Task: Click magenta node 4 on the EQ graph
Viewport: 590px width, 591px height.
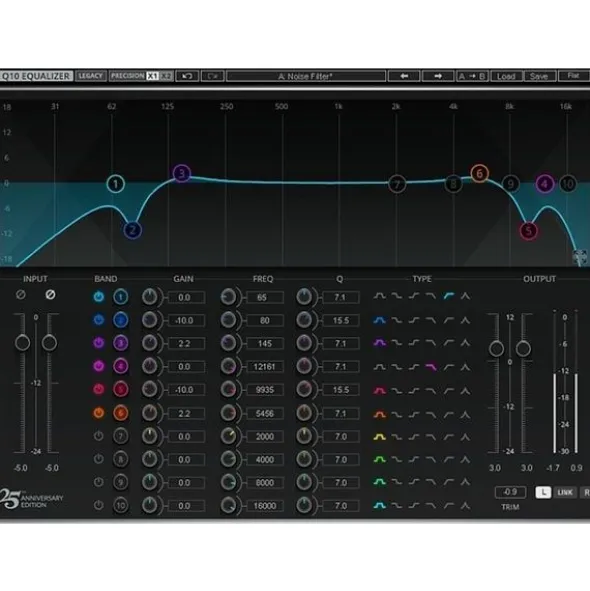Action: 544,184
